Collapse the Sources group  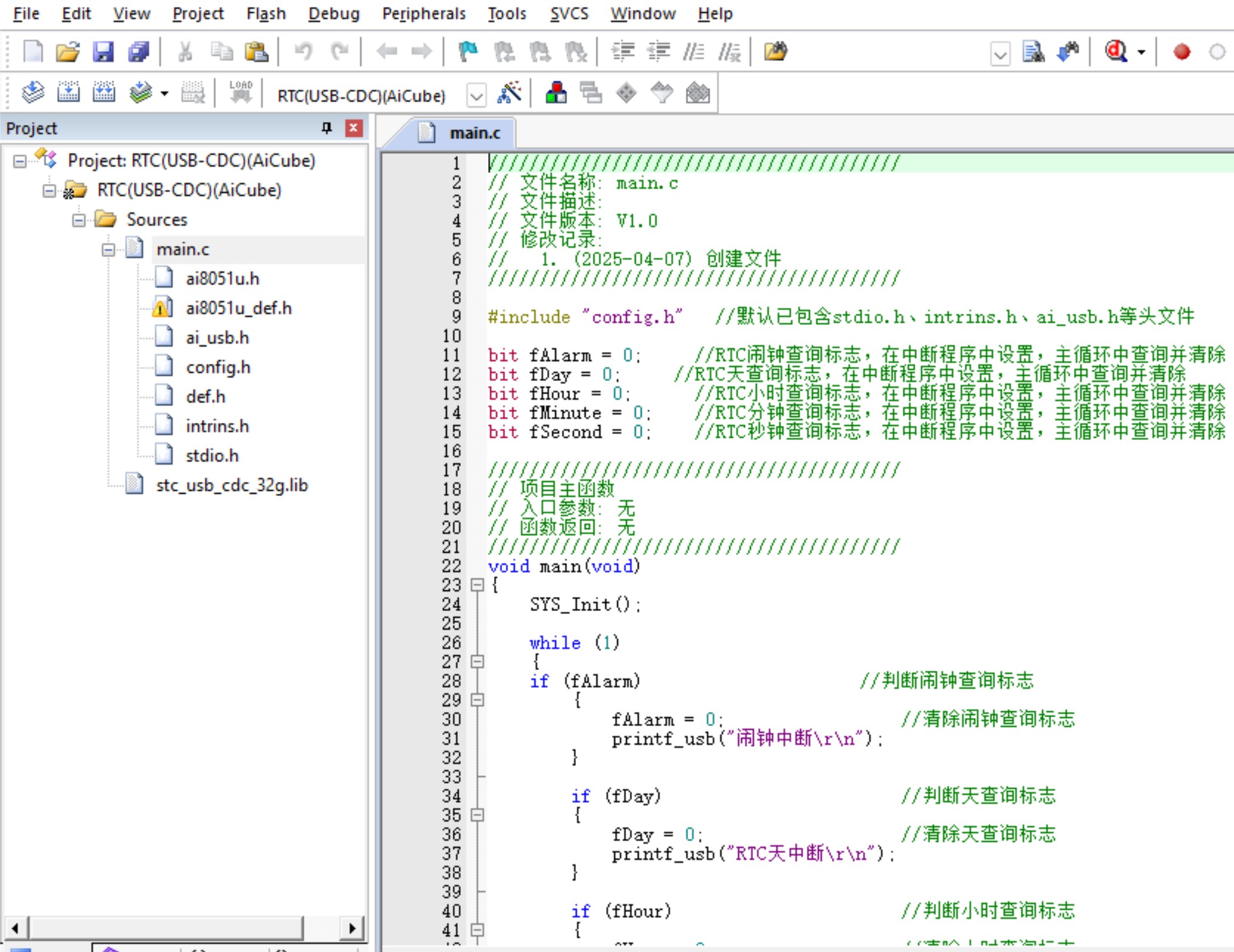[x=79, y=220]
